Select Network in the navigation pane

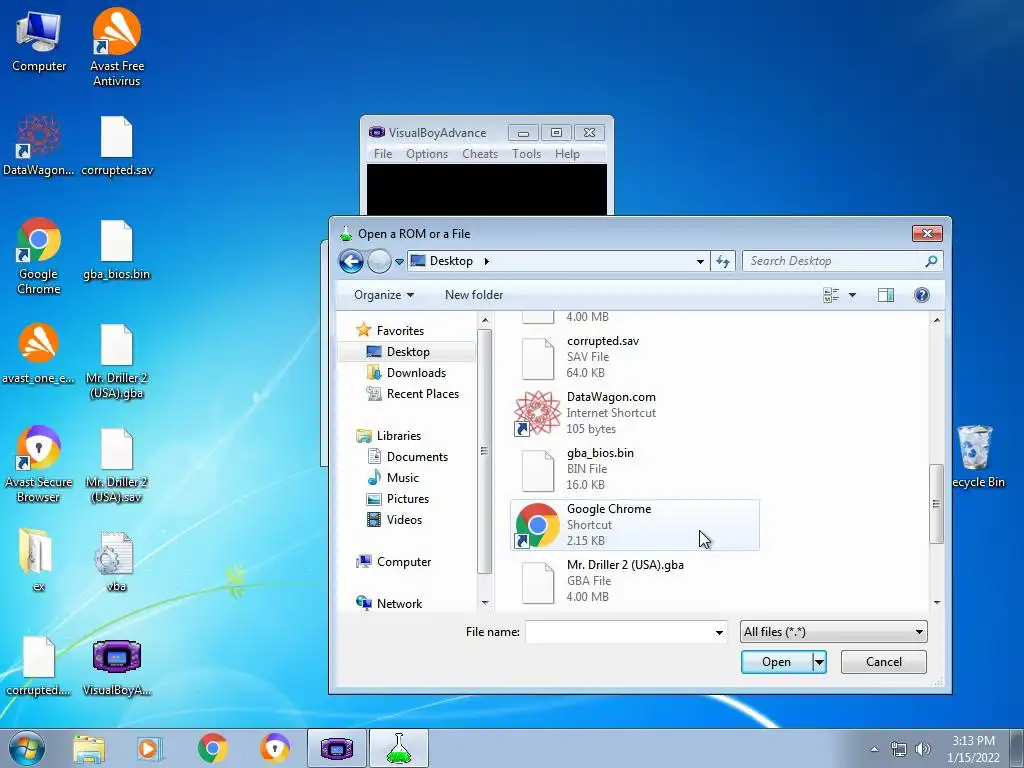399,604
